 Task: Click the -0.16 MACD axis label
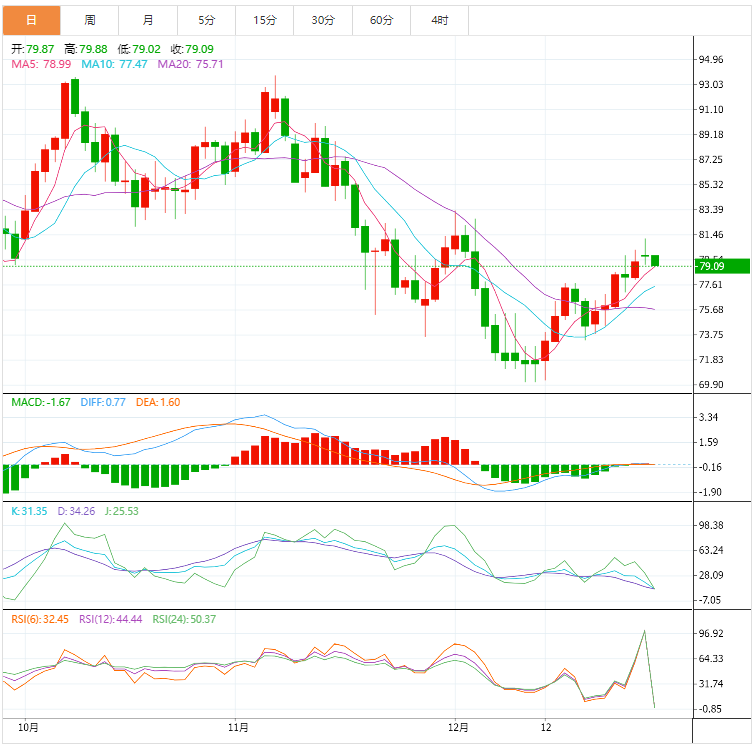(710, 468)
